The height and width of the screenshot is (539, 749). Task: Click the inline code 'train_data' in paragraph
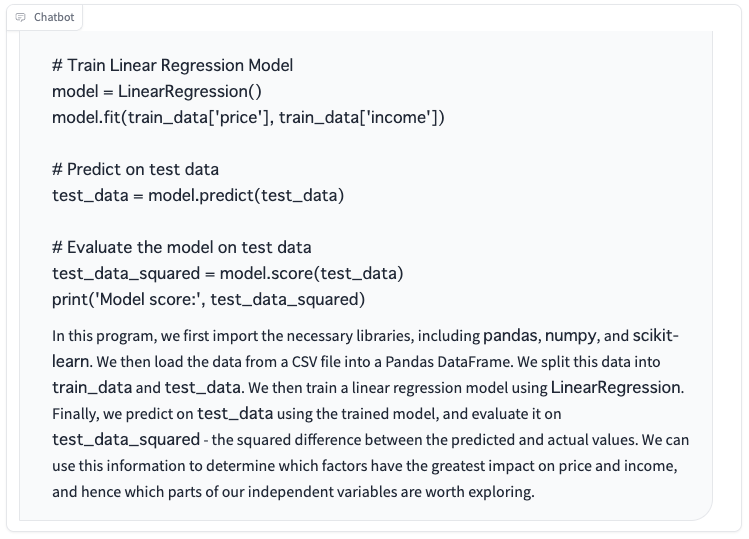point(92,388)
